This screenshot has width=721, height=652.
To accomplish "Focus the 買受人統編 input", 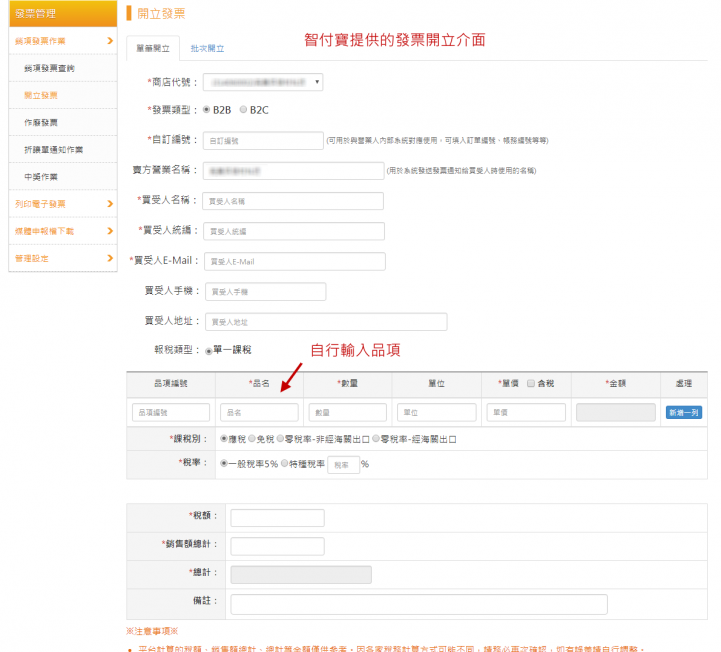I will [294, 231].
